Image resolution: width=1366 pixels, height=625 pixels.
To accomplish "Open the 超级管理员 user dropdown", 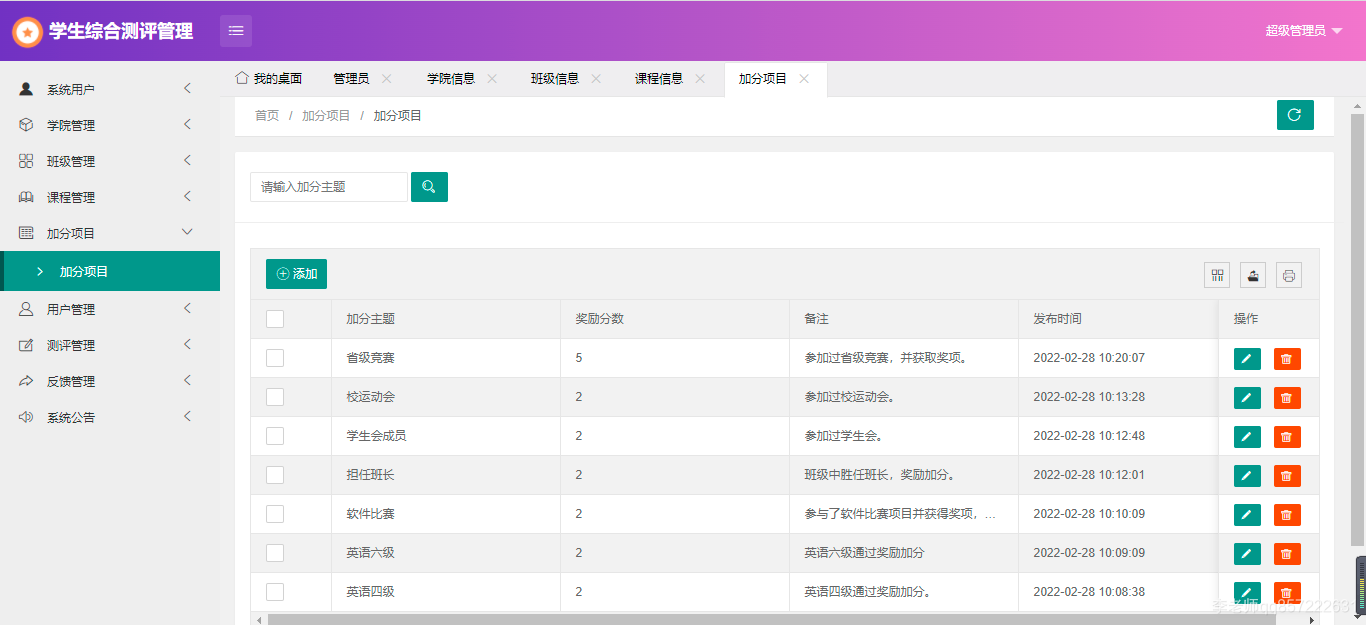I will [x=1304, y=31].
